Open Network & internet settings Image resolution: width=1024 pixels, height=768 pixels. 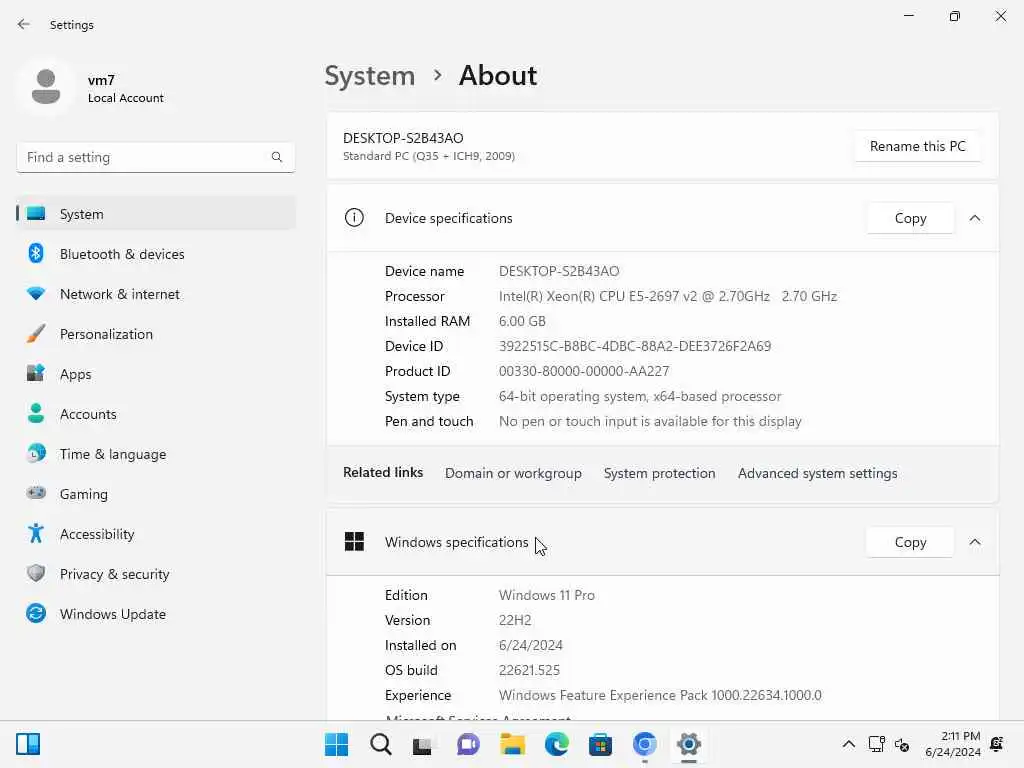156,294
